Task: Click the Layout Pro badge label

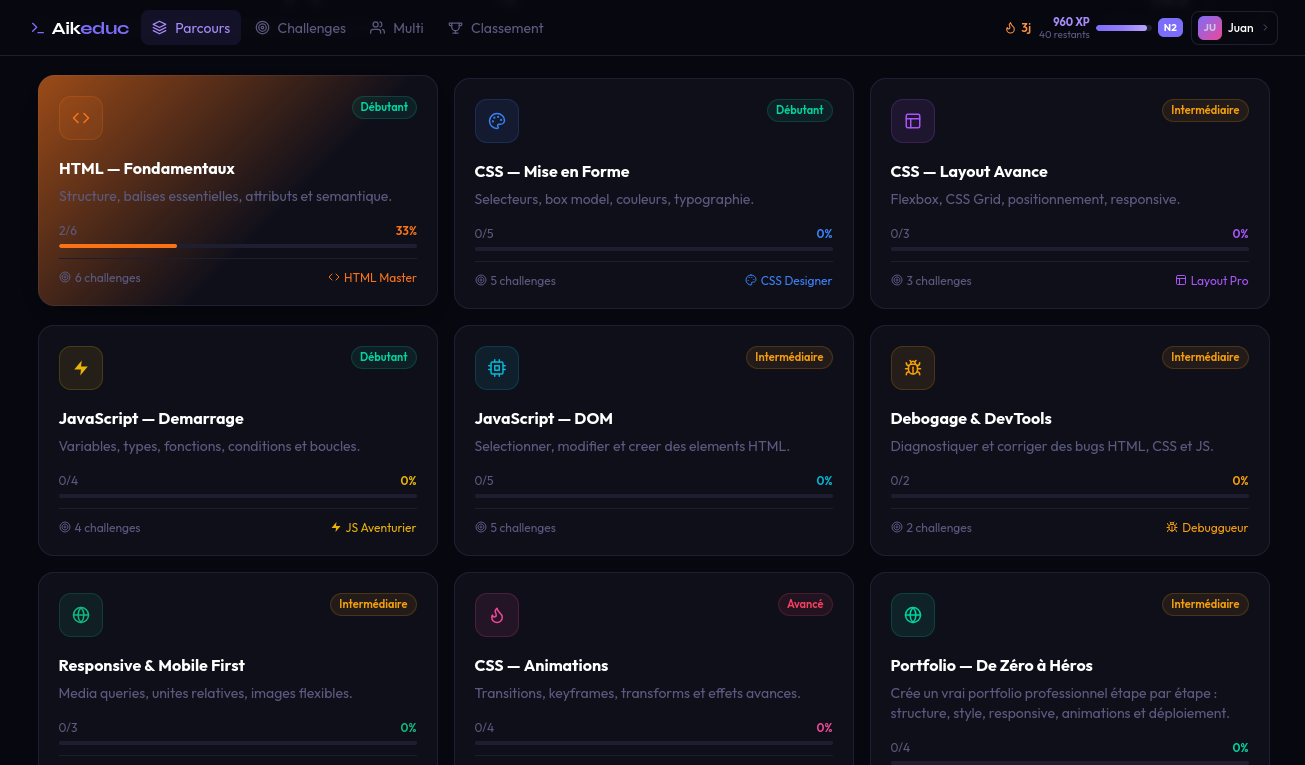Action: 1212,281
